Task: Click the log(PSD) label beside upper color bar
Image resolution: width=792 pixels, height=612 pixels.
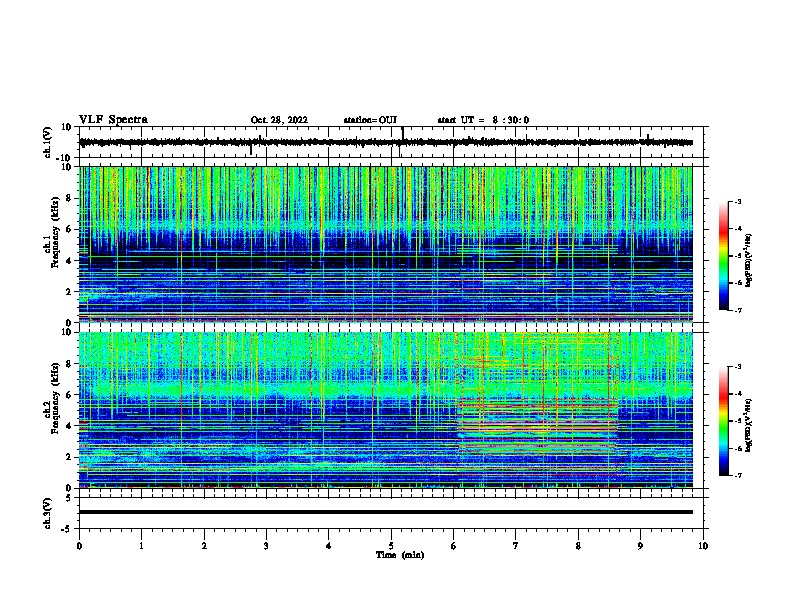Action: click(x=749, y=260)
